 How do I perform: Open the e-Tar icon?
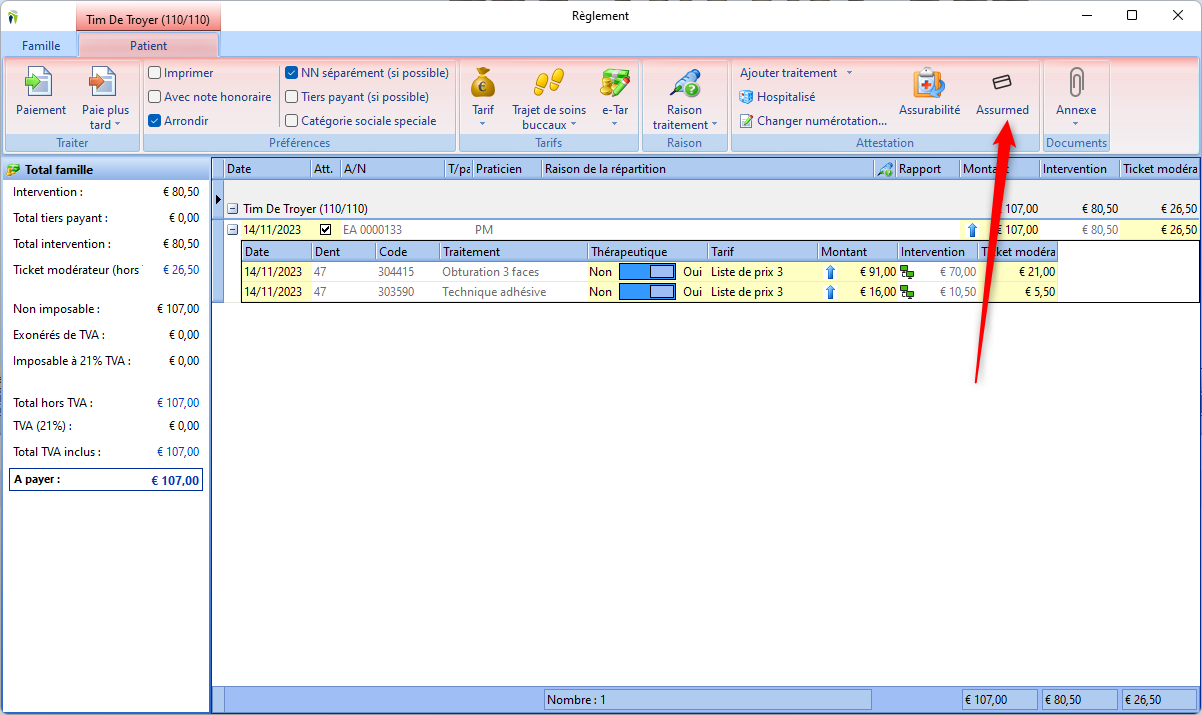tap(614, 82)
